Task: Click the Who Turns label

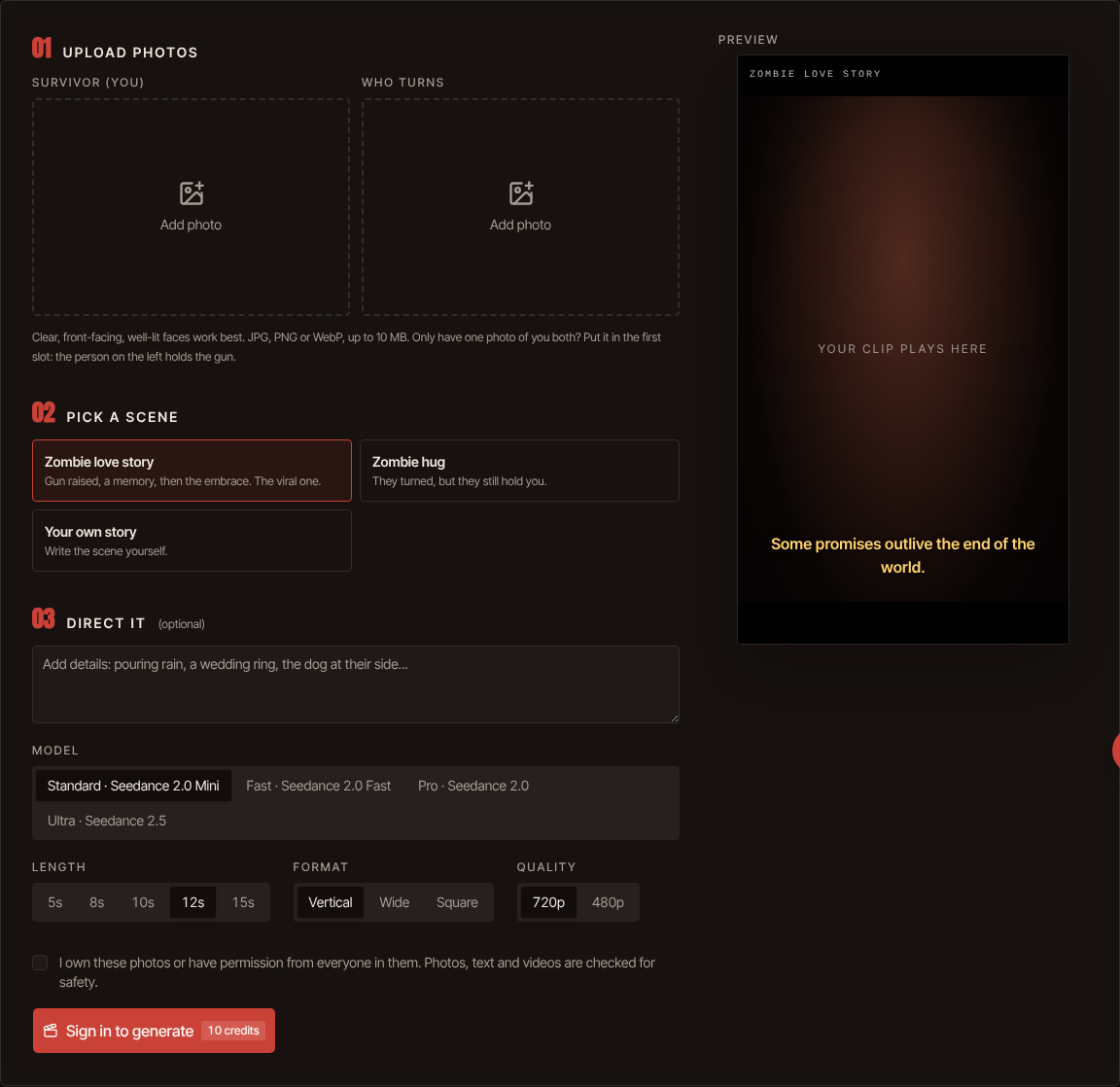Action: pos(402,82)
